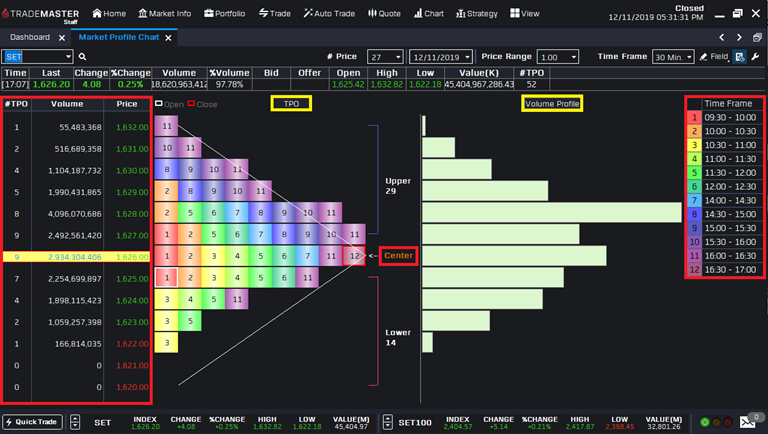Screen dimensions: 768x434
Task: Click color swatch 4 for 11:00 - 11:30
Action: coord(694,159)
